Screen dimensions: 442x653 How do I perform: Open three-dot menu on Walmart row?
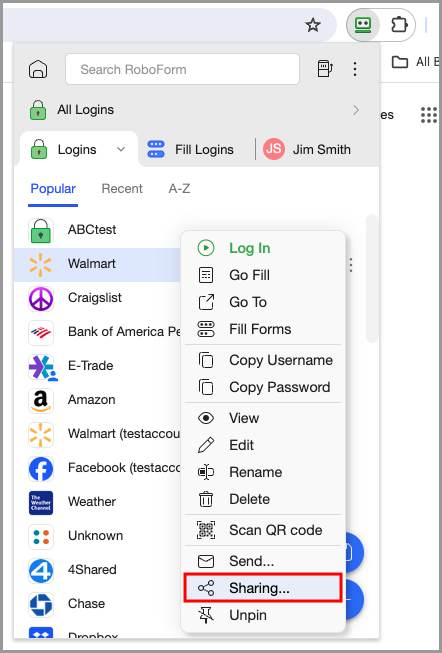[x=351, y=264]
